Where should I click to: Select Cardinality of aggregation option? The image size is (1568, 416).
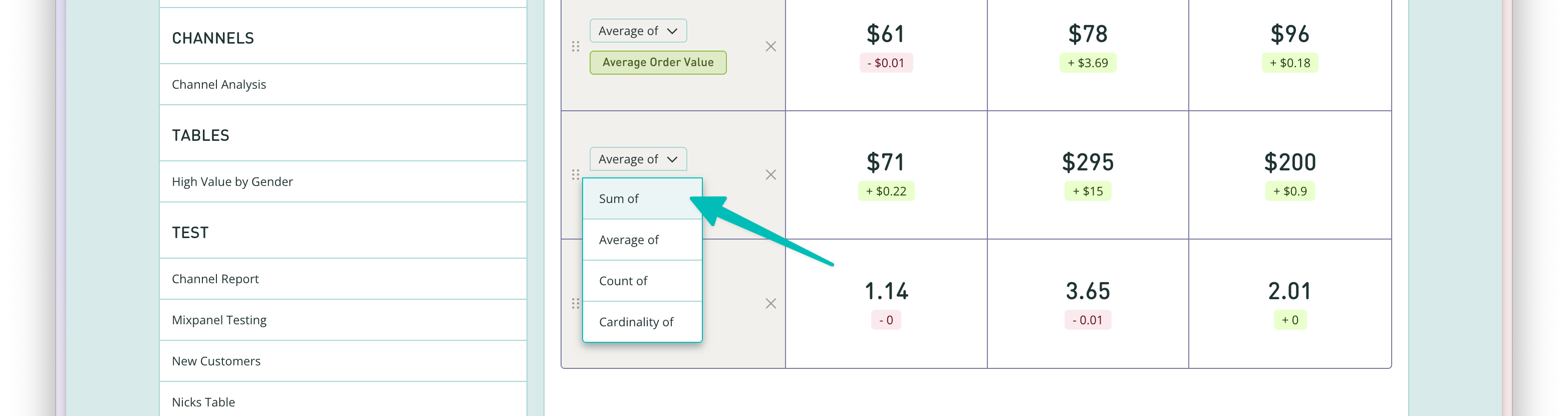[642, 322]
